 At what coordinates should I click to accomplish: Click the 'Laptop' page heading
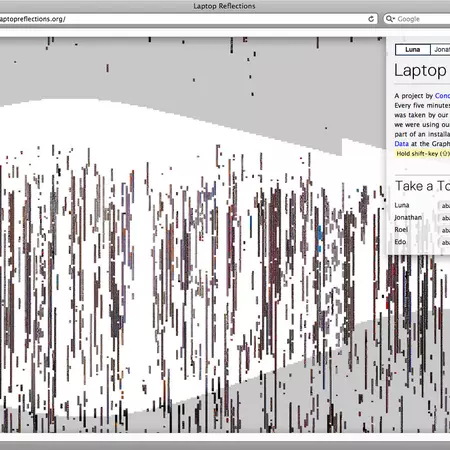pyautogui.click(x=420, y=71)
